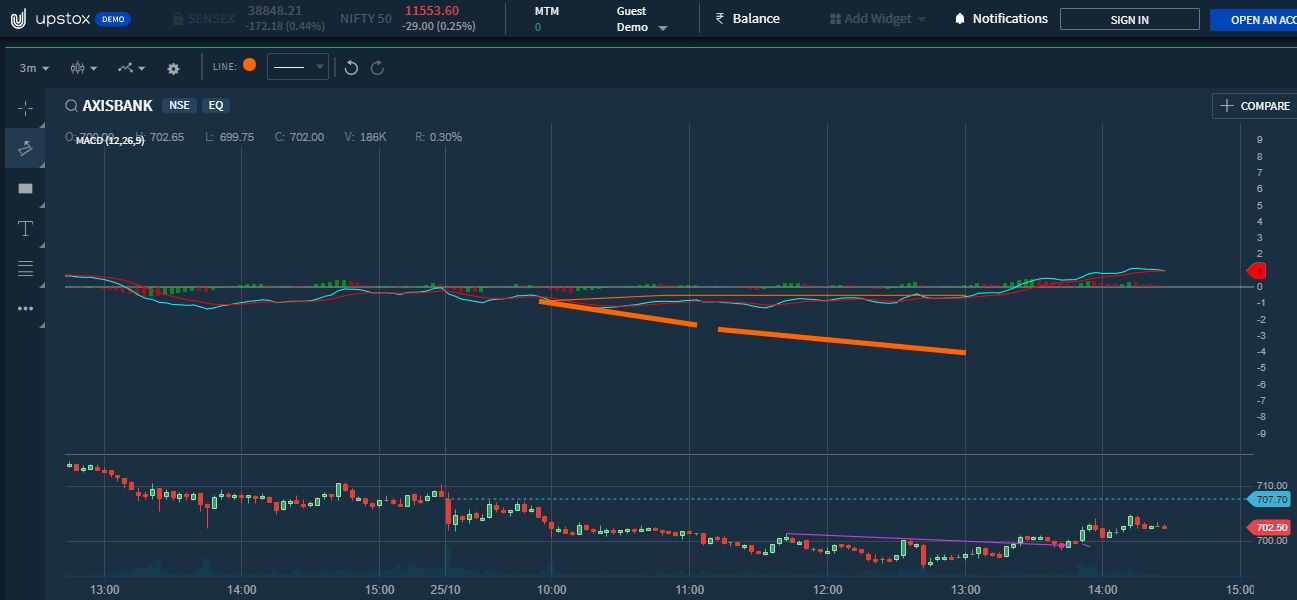Open the line style dropdown

tap(298, 67)
